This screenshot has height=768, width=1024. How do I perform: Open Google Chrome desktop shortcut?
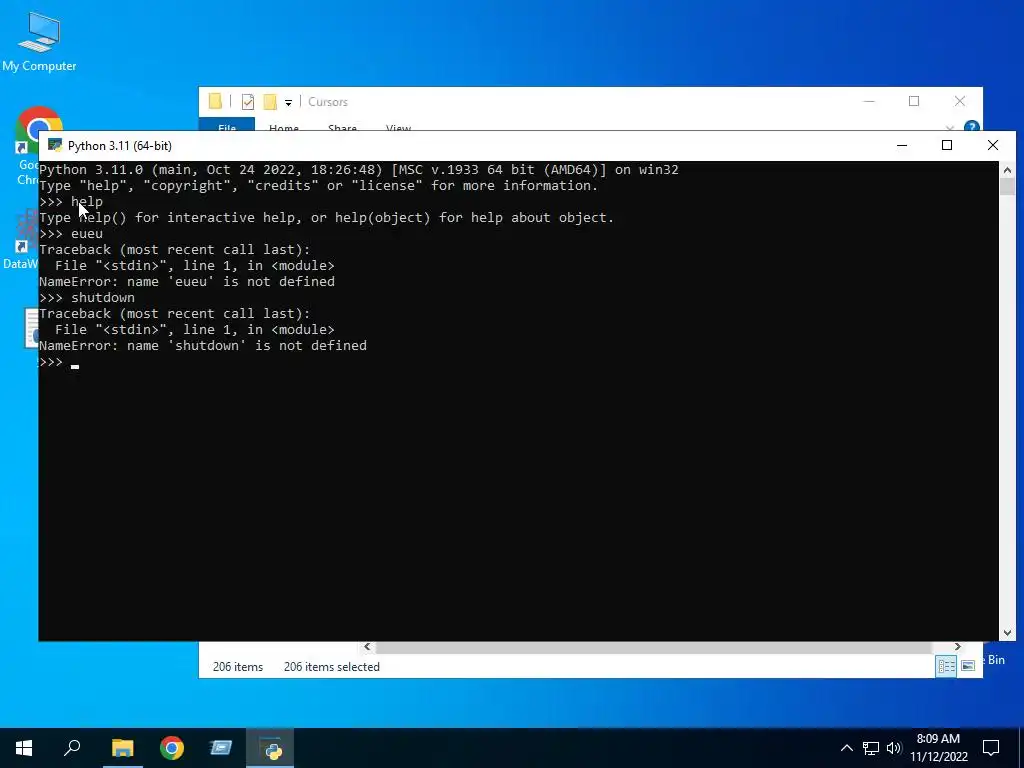[x=27, y=146]
